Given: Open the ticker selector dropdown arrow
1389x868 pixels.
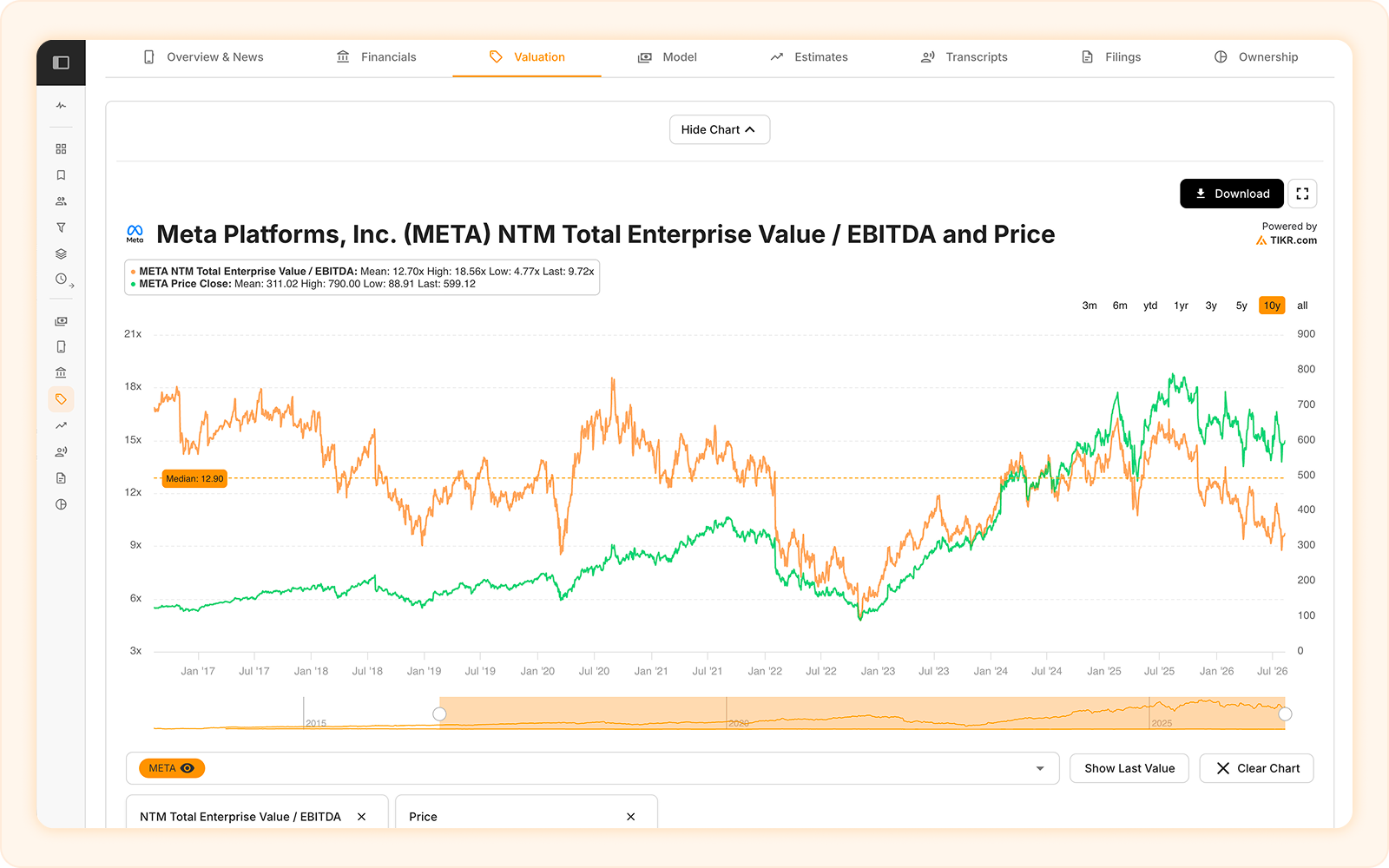Looking at the screenshot, I should [x=1040, y=768].
